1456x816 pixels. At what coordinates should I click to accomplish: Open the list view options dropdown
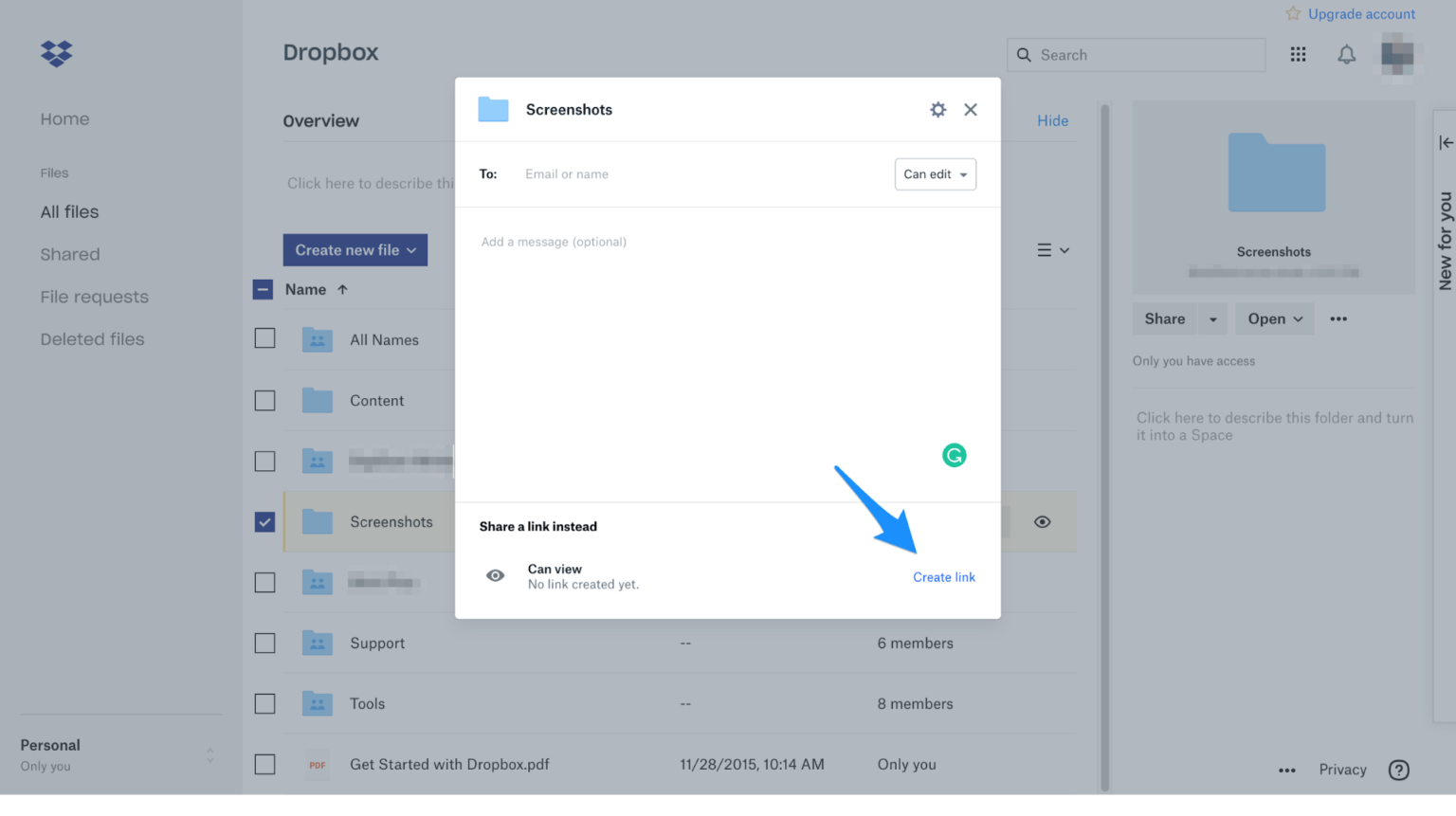[1053, 250]
